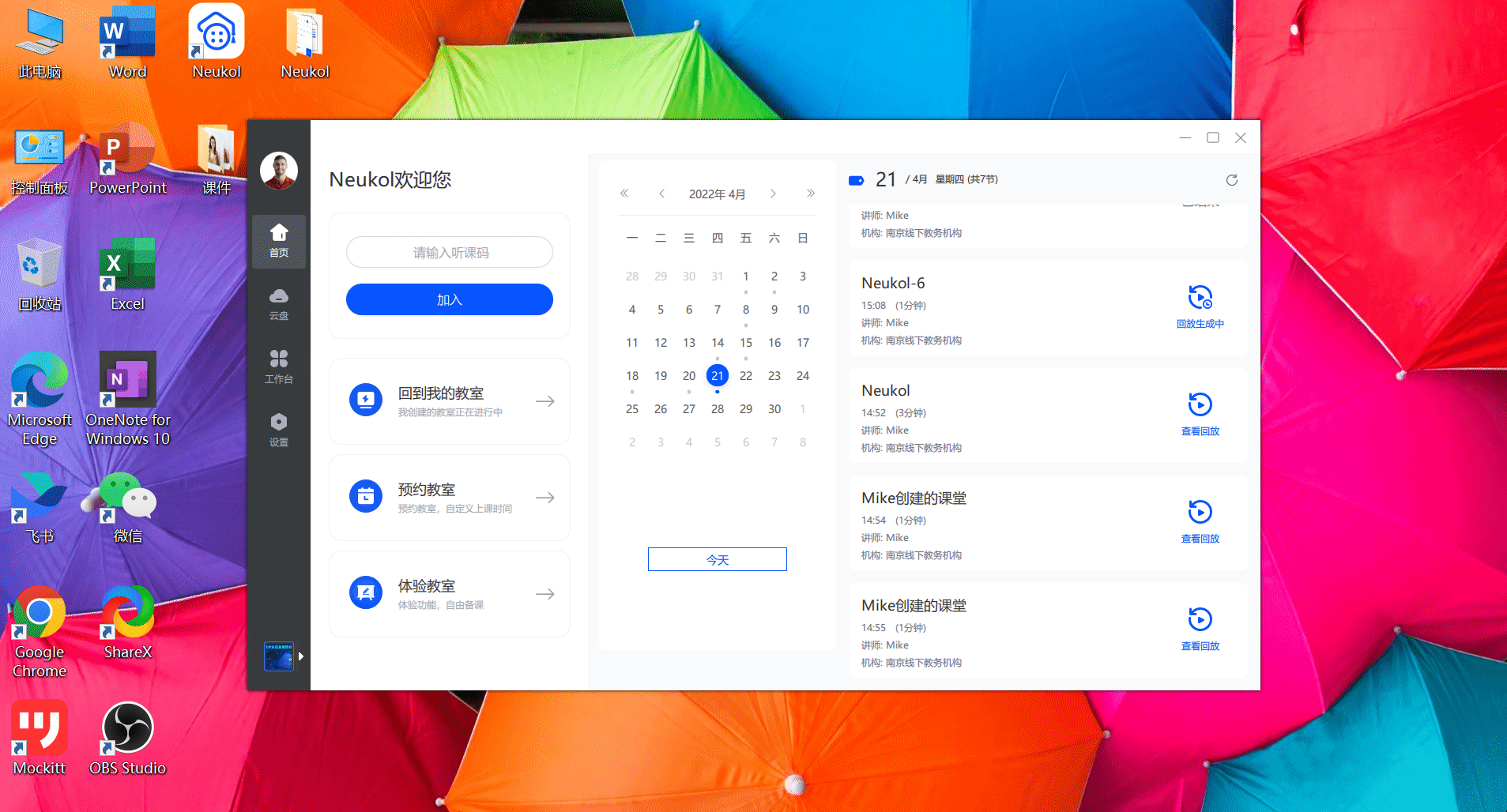Click arrow on 体验教室 card
Image resolution: width=1507 pixels, height=812 pixels.
[x=545, y=594]
